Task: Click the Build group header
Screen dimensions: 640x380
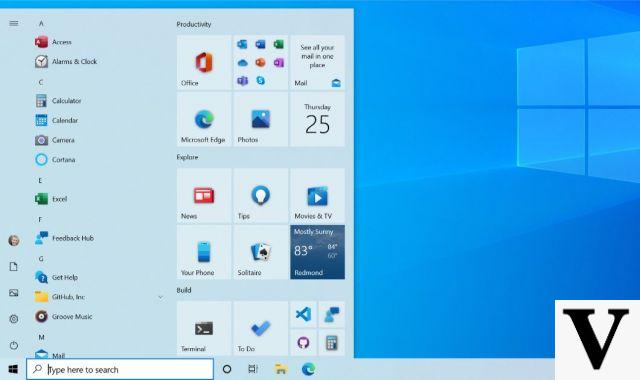Action: coord(184,290)
